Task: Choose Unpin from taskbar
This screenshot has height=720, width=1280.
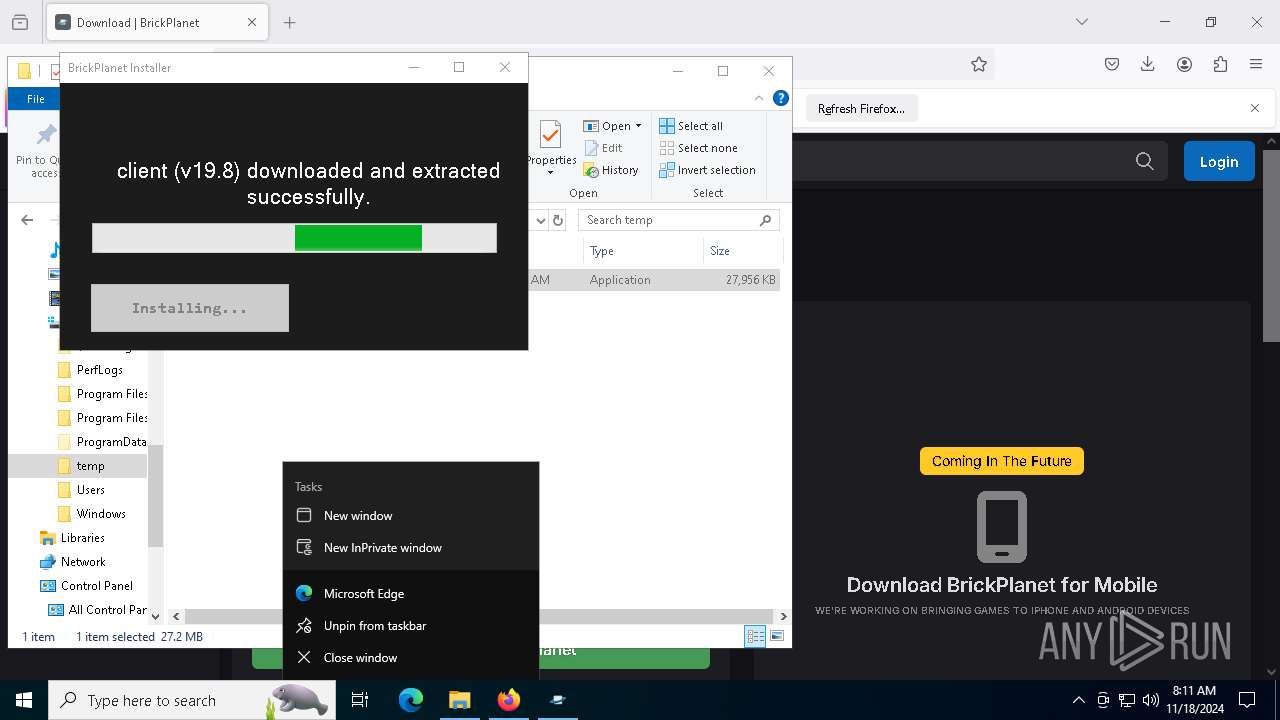Action: click(411, 626)
